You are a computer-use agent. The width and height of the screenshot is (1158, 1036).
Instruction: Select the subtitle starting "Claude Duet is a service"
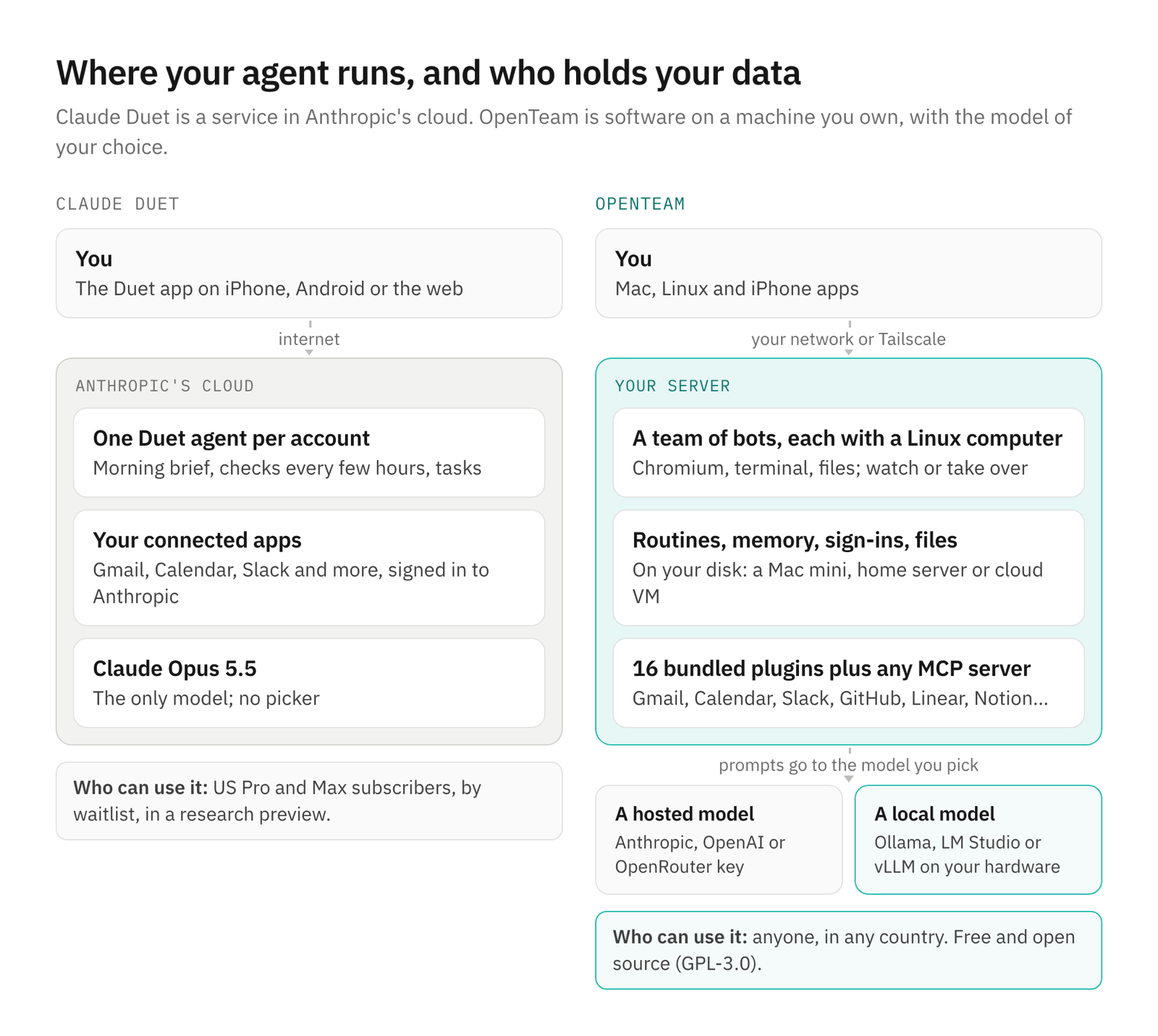pos(564,132)
